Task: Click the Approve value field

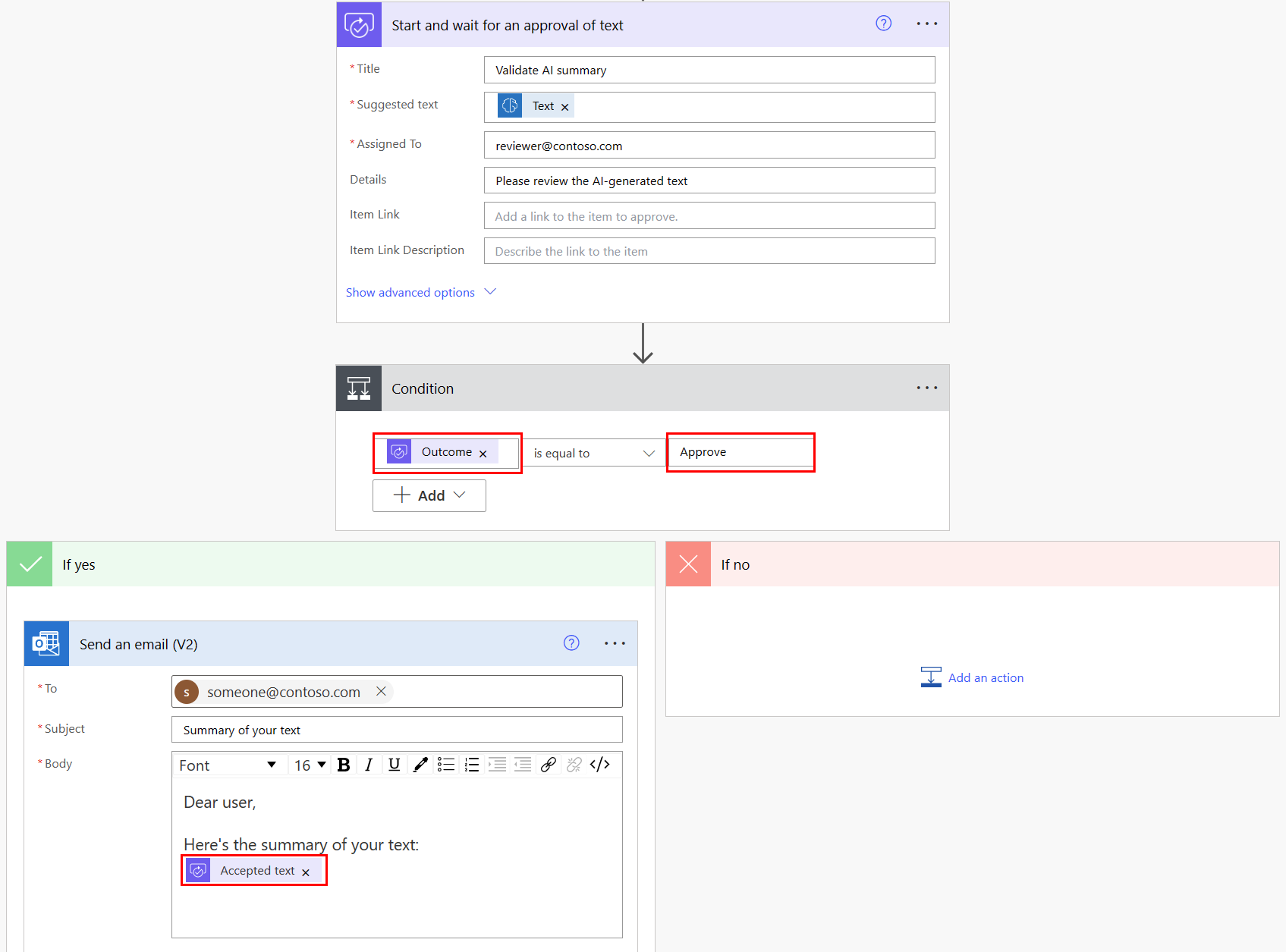Action: point(740,452)
